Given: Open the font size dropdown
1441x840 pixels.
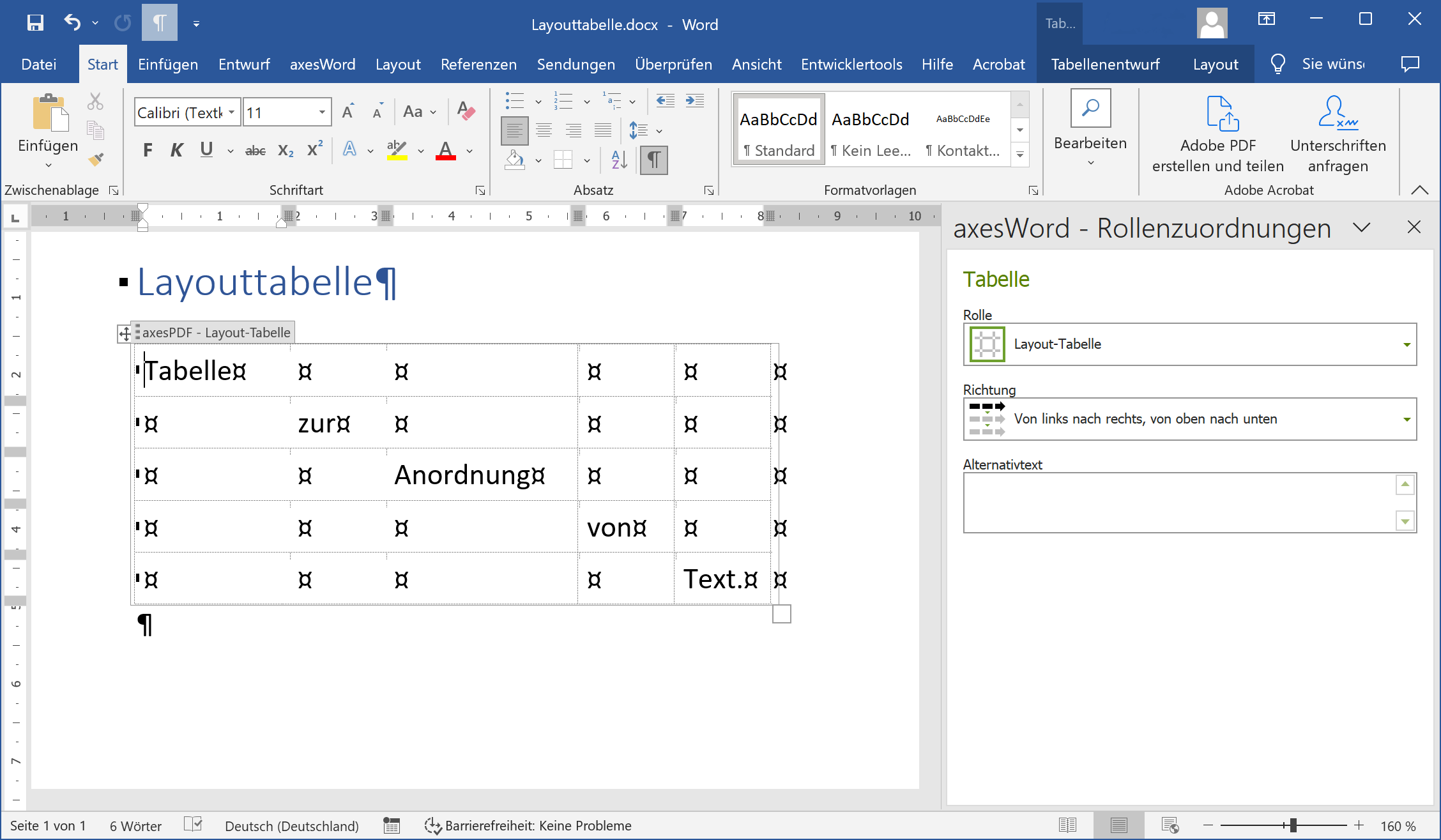Looking at the screenshot, I should click(323, 112).
